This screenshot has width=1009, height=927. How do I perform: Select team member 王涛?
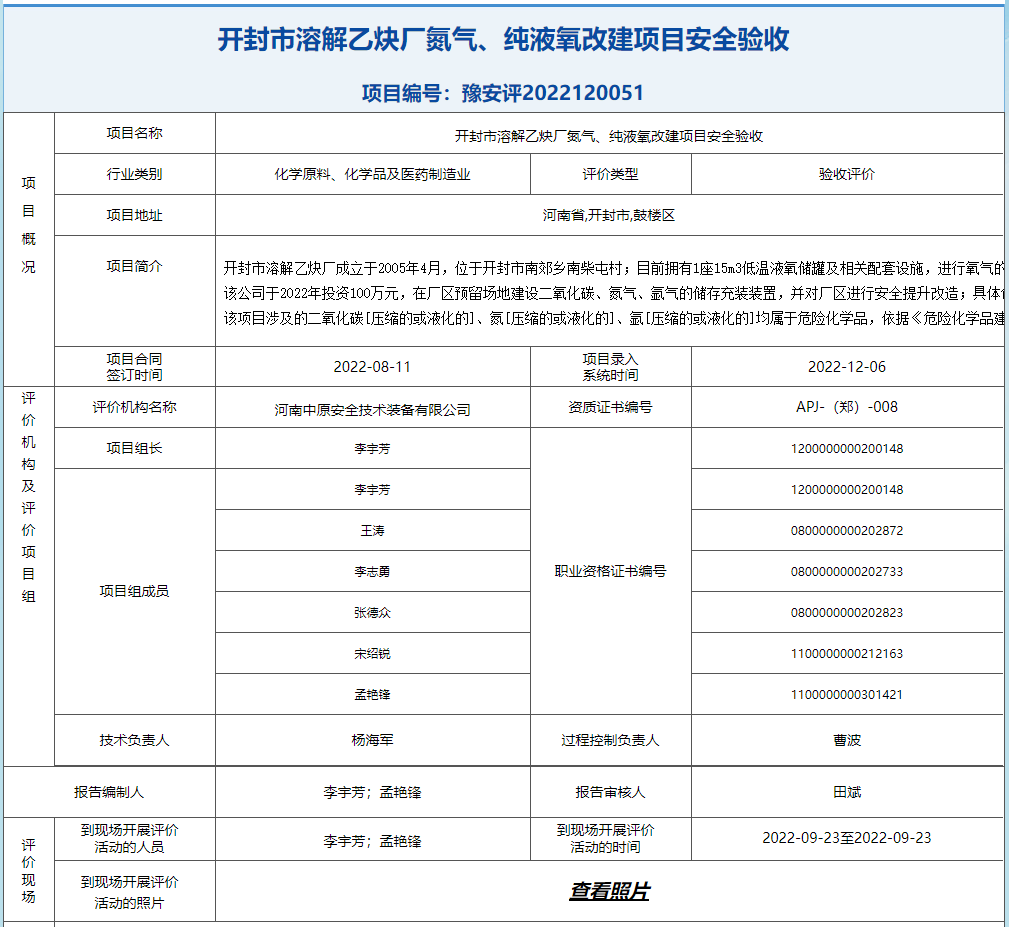pos(373,531)
